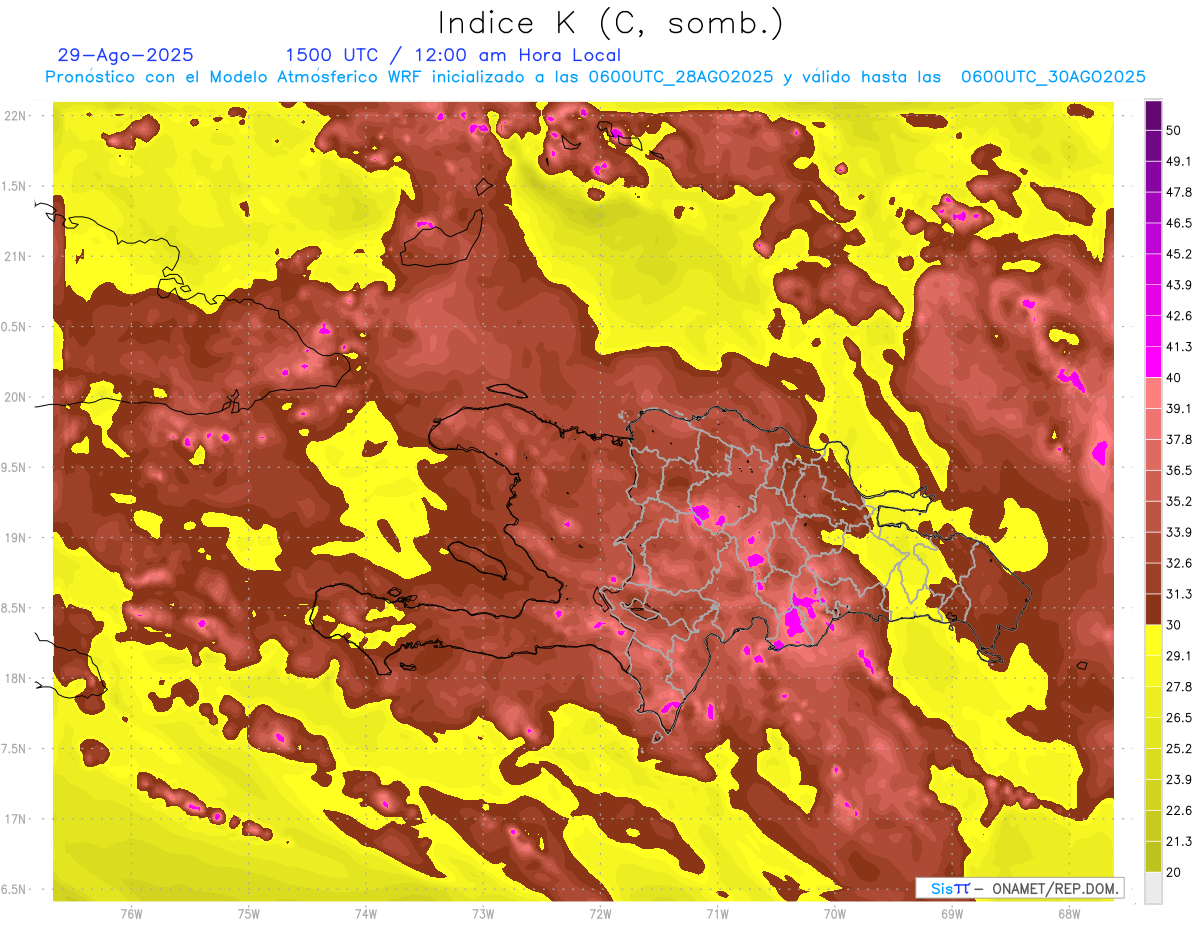Viewport: 1200px width, 927px height.
Task: Click the title "Indice K (C, somb.)"
Action: 610,23
